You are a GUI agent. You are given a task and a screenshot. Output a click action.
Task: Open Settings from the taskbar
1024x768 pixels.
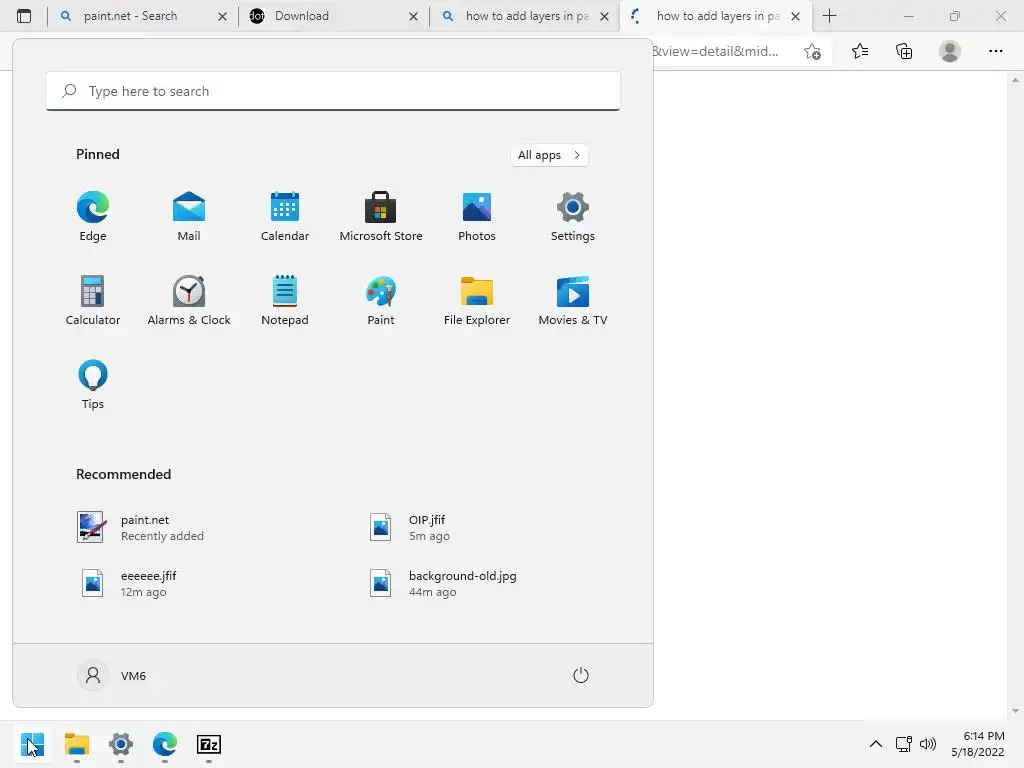click(121, 744)
